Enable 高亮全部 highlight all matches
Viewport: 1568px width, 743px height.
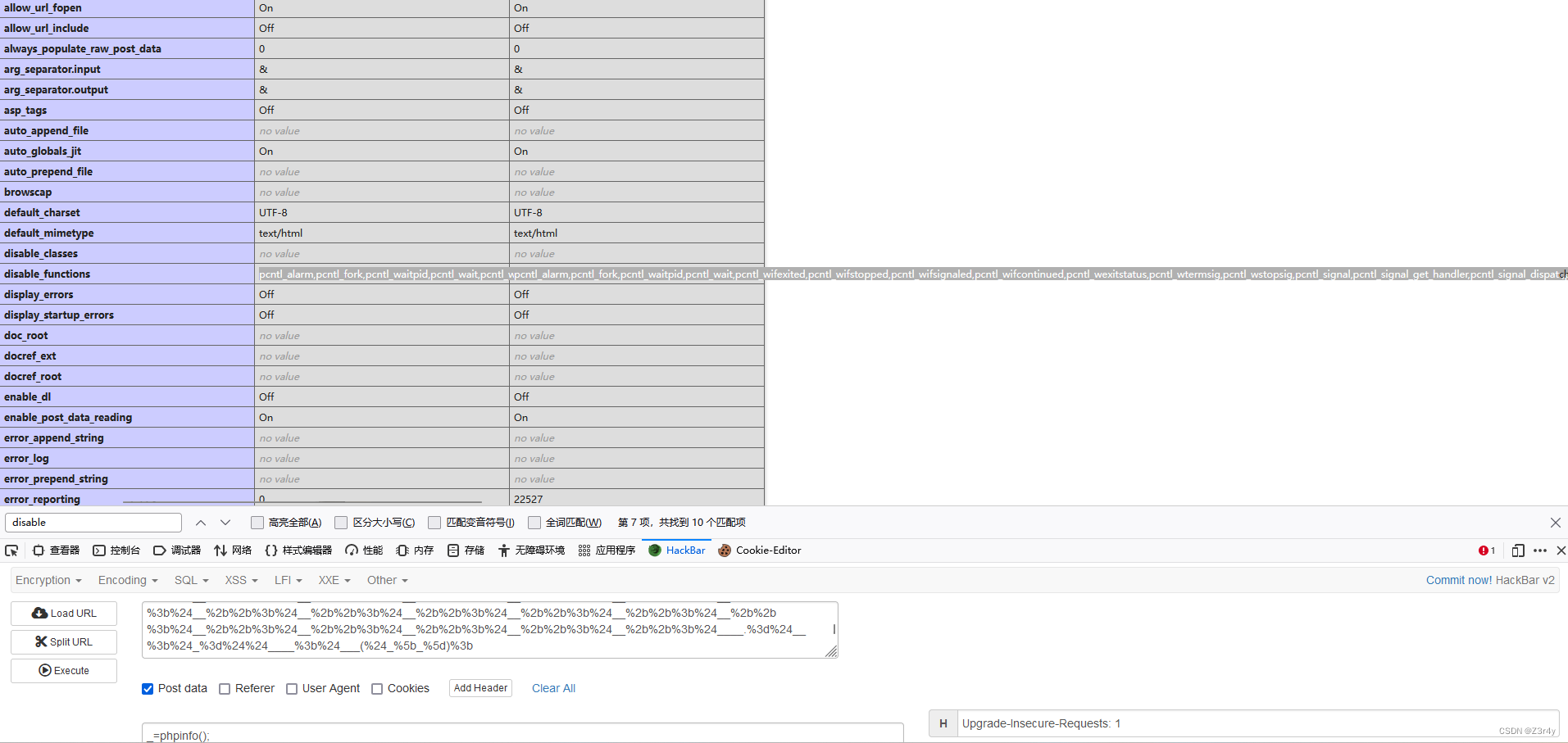(257, 522)
